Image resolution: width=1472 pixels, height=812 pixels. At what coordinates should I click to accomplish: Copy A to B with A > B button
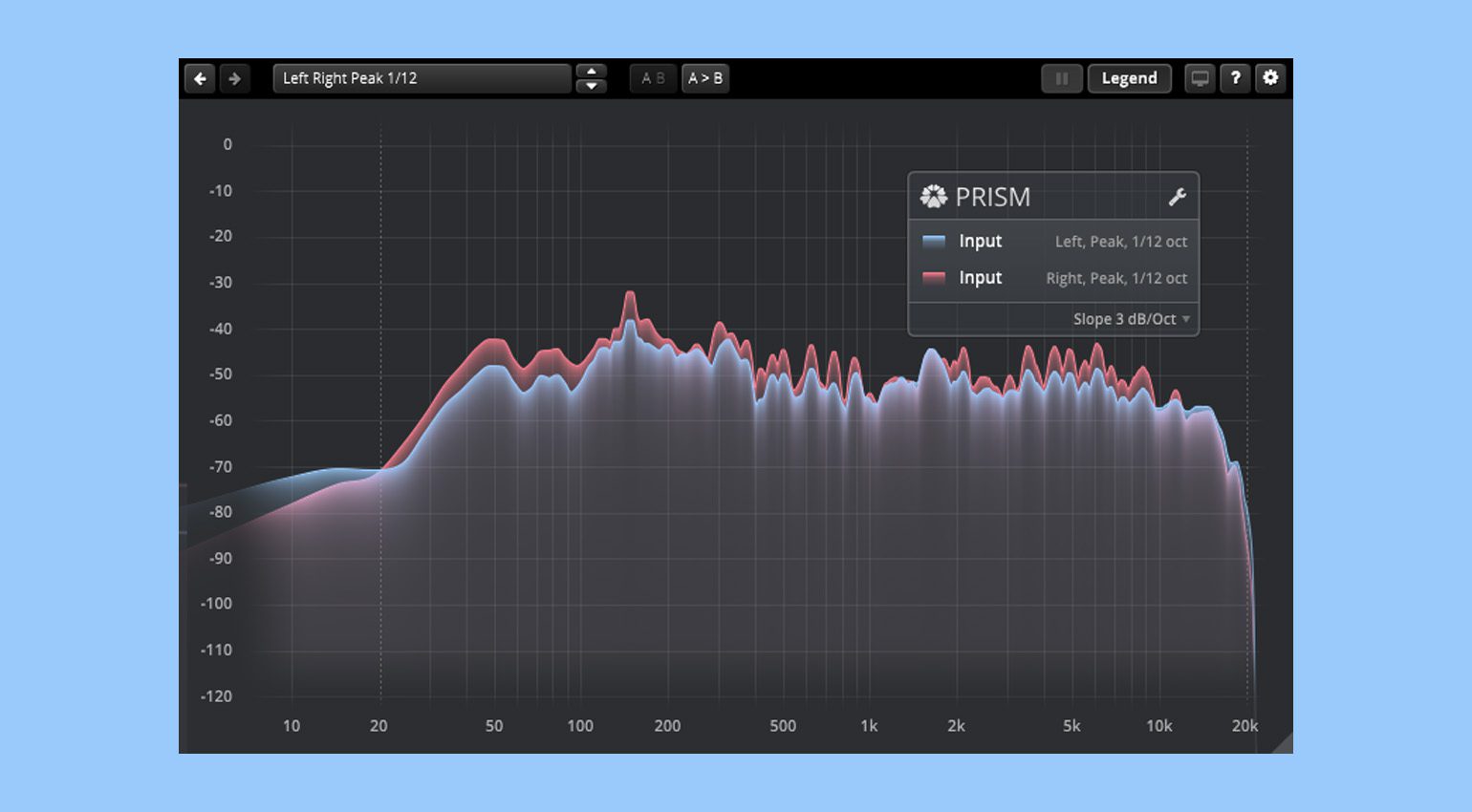(705, 78)
